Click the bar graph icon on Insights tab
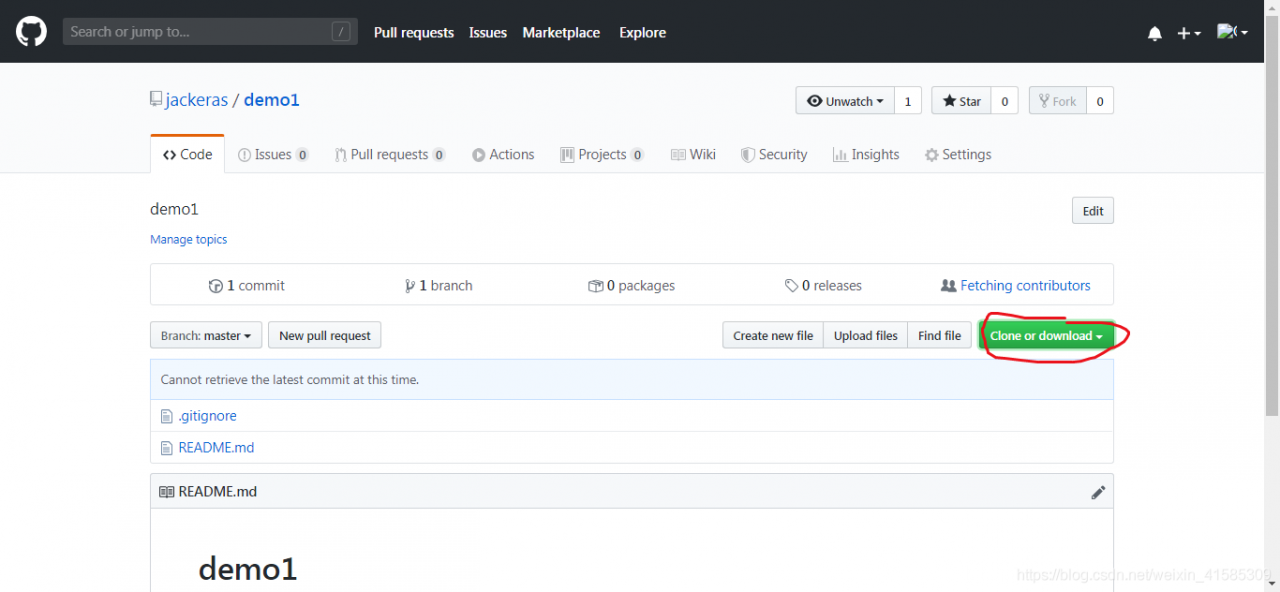This screenshot has width=1280, height=592. click(x=841, y=155)
